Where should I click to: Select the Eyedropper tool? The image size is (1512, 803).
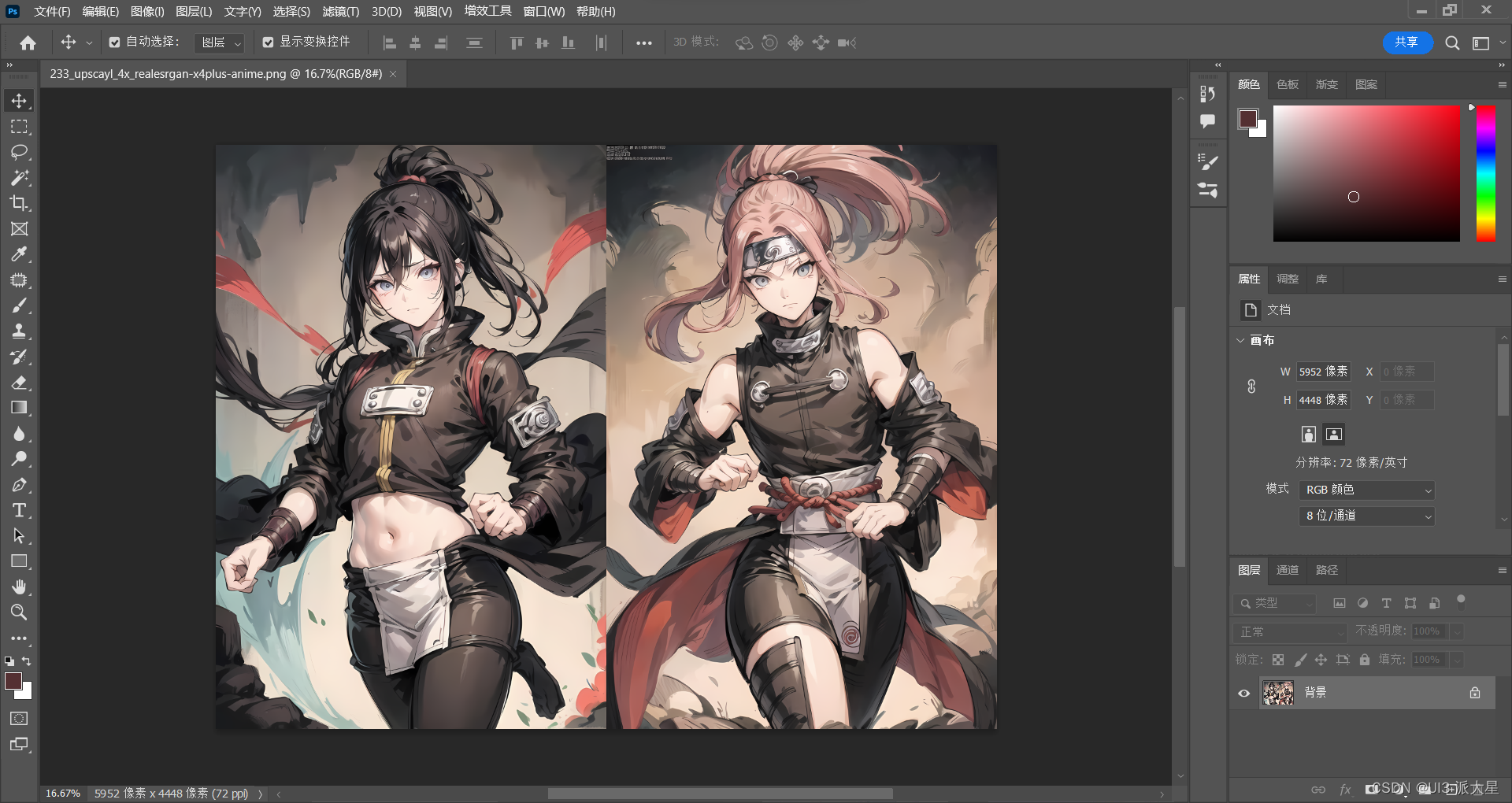coord(19,254)
